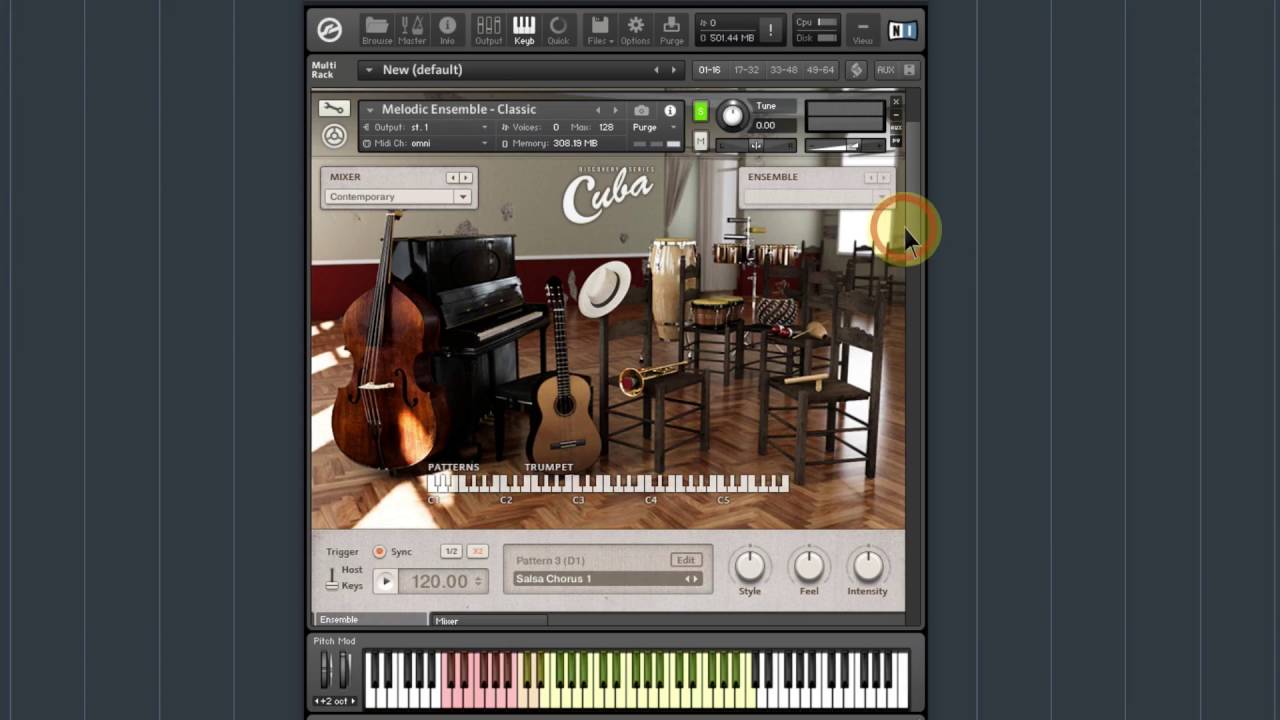Show the Info pane
Screen dimensions: 1280x720
point(447,30)
